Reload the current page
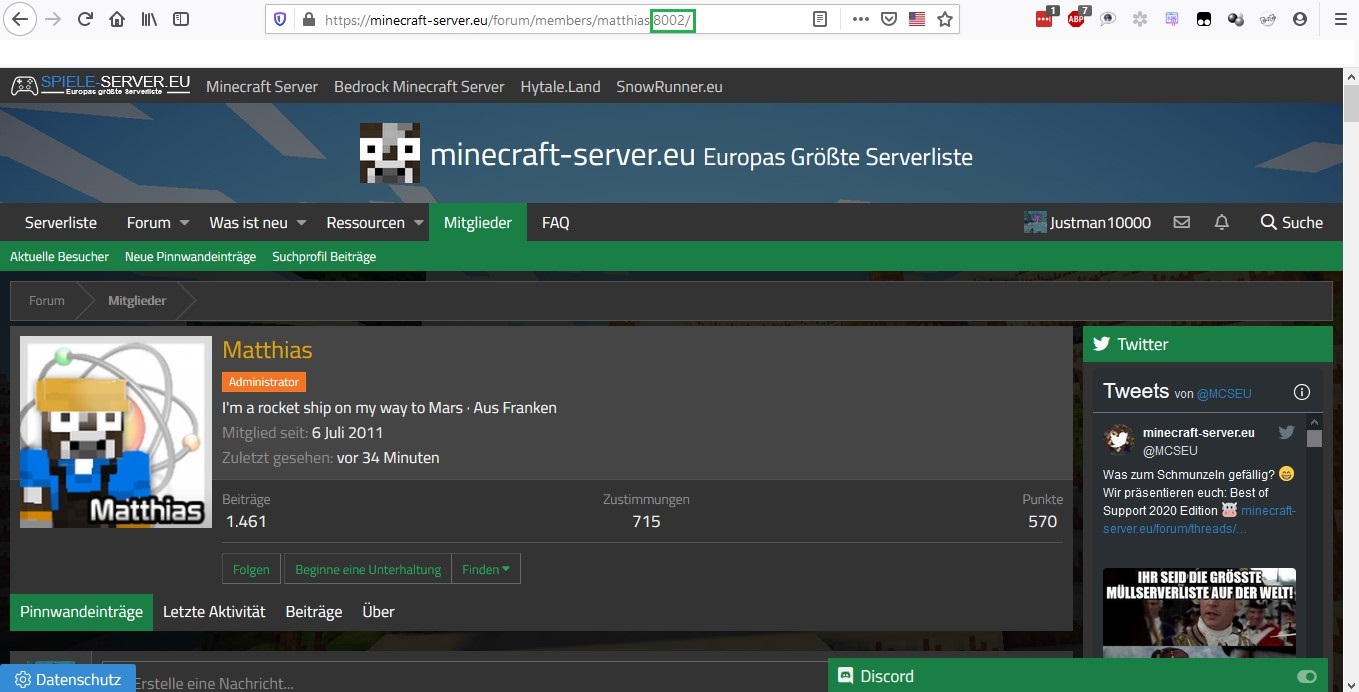The height and width of the screenshot is (692, 1359). (85, 19)
